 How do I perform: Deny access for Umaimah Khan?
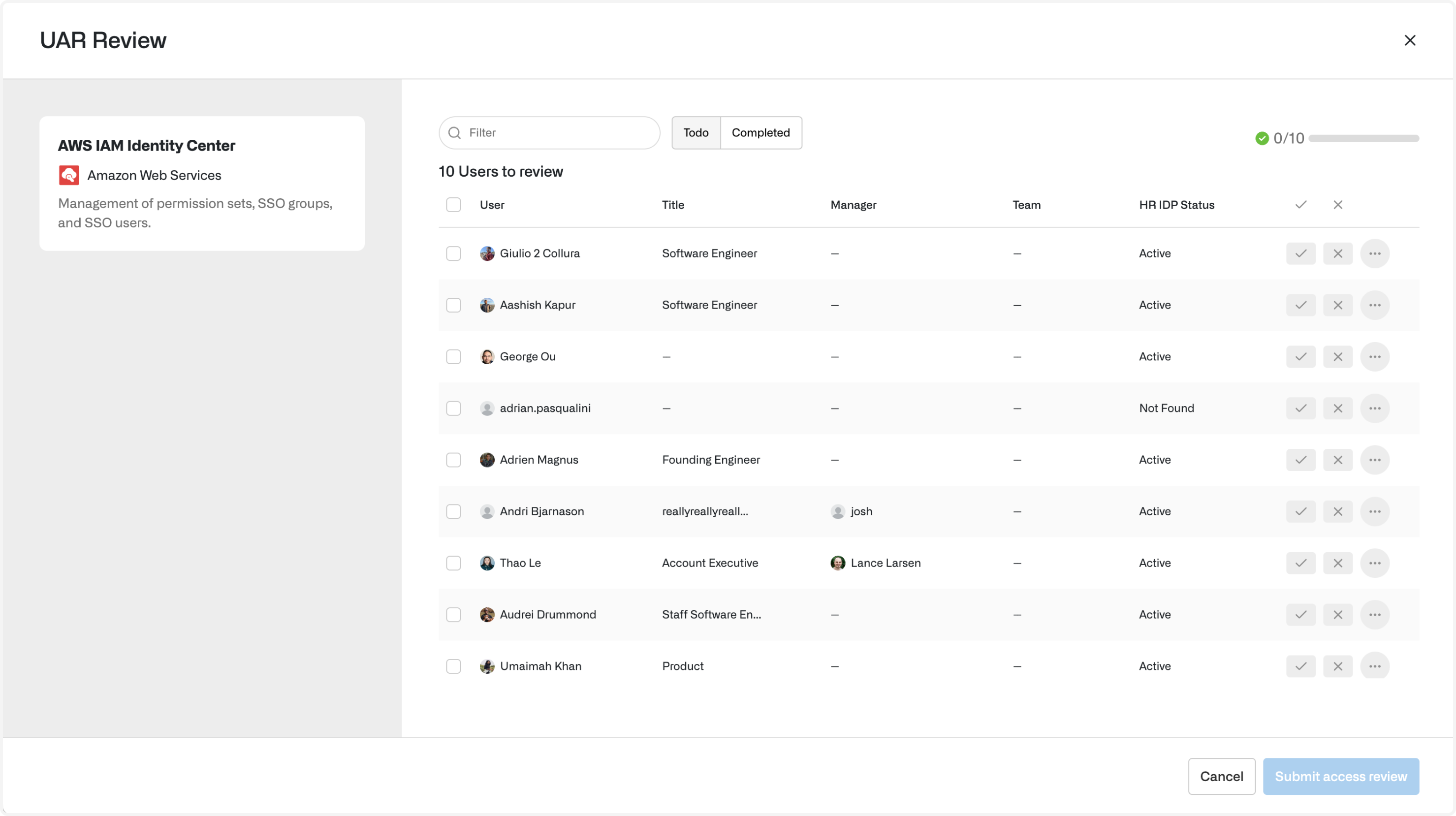[x=1337, y=666]
